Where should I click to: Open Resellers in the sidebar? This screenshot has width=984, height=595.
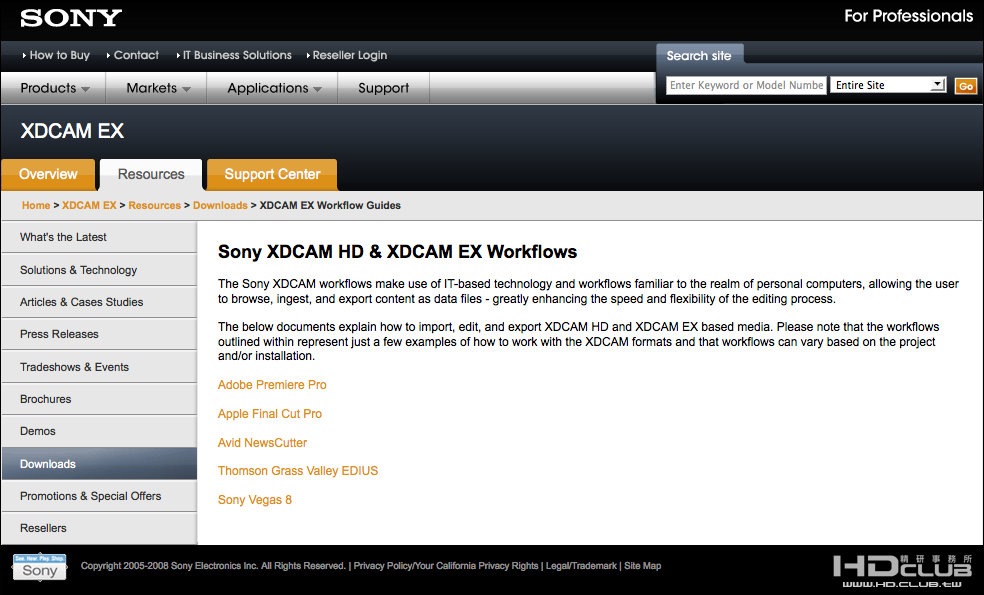(x=99, y=528)
